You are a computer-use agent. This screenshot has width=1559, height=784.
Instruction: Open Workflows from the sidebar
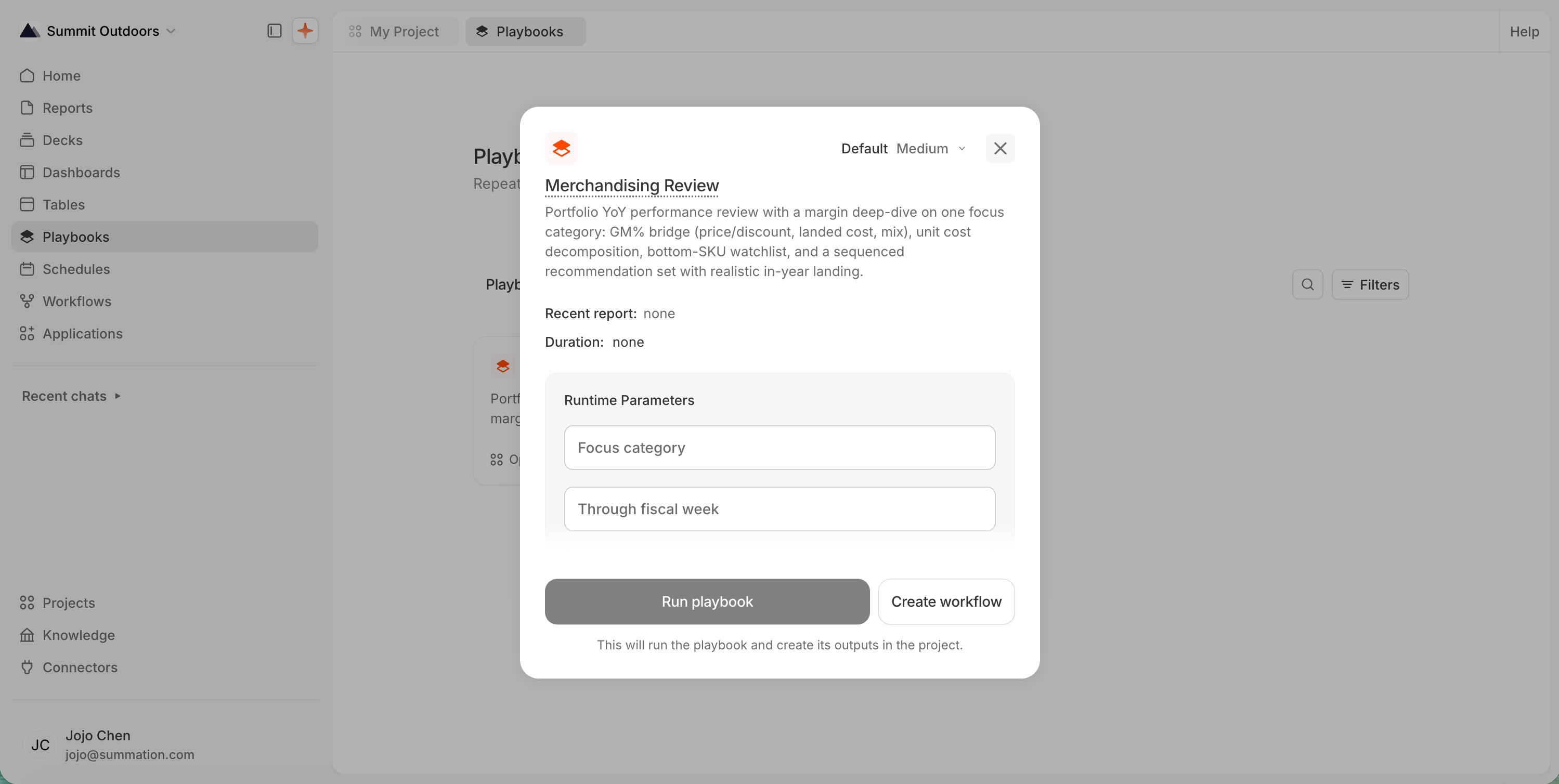pos(165,301)
